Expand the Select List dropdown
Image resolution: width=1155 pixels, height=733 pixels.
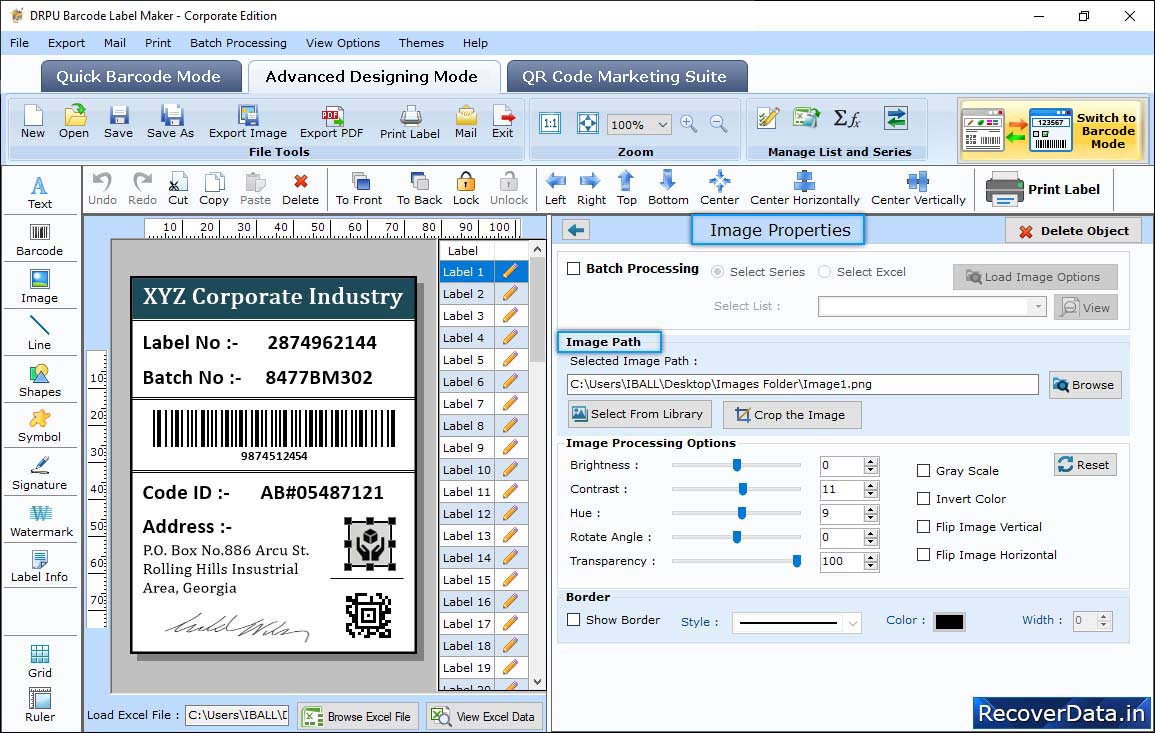coord(1037,306)
